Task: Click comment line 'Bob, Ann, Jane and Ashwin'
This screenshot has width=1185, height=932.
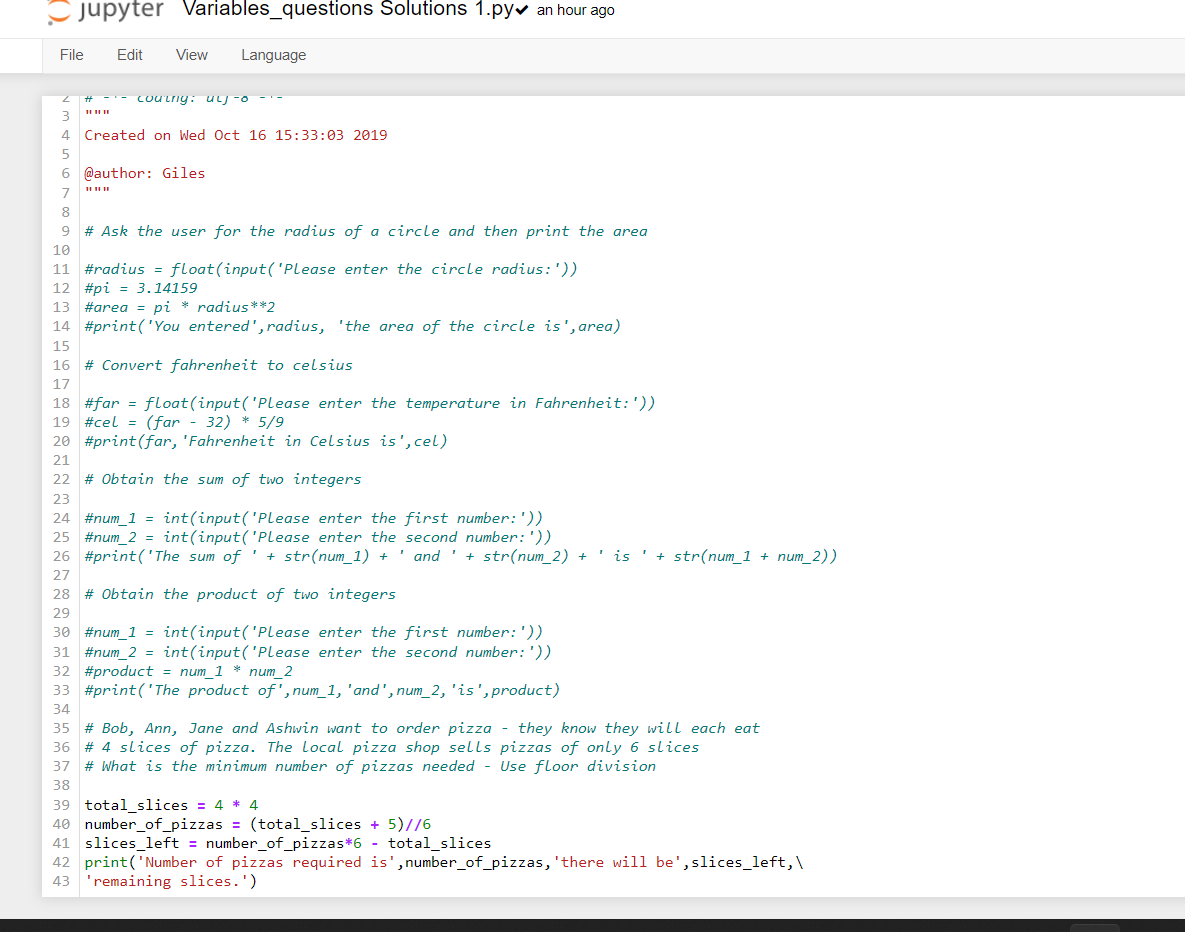Action: click(x=422, y=728)
